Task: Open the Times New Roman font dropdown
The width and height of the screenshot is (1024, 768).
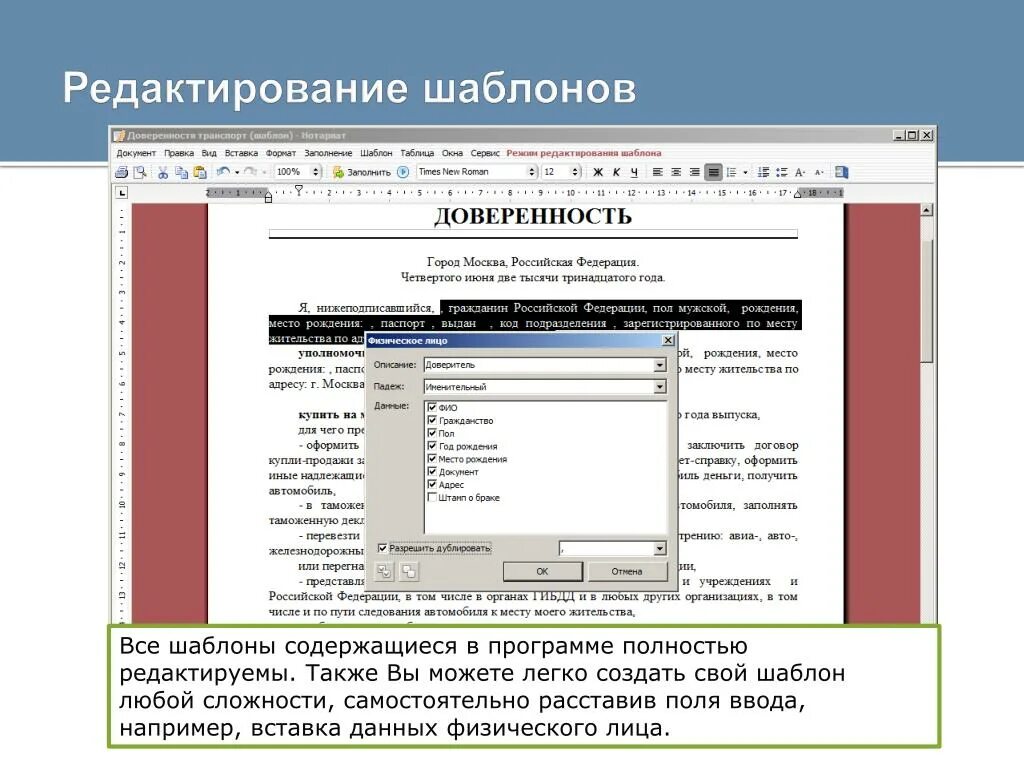Action: 531,172
